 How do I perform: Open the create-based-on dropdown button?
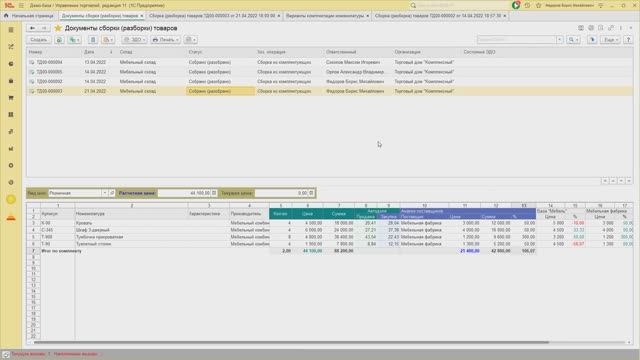click(74, 40)
